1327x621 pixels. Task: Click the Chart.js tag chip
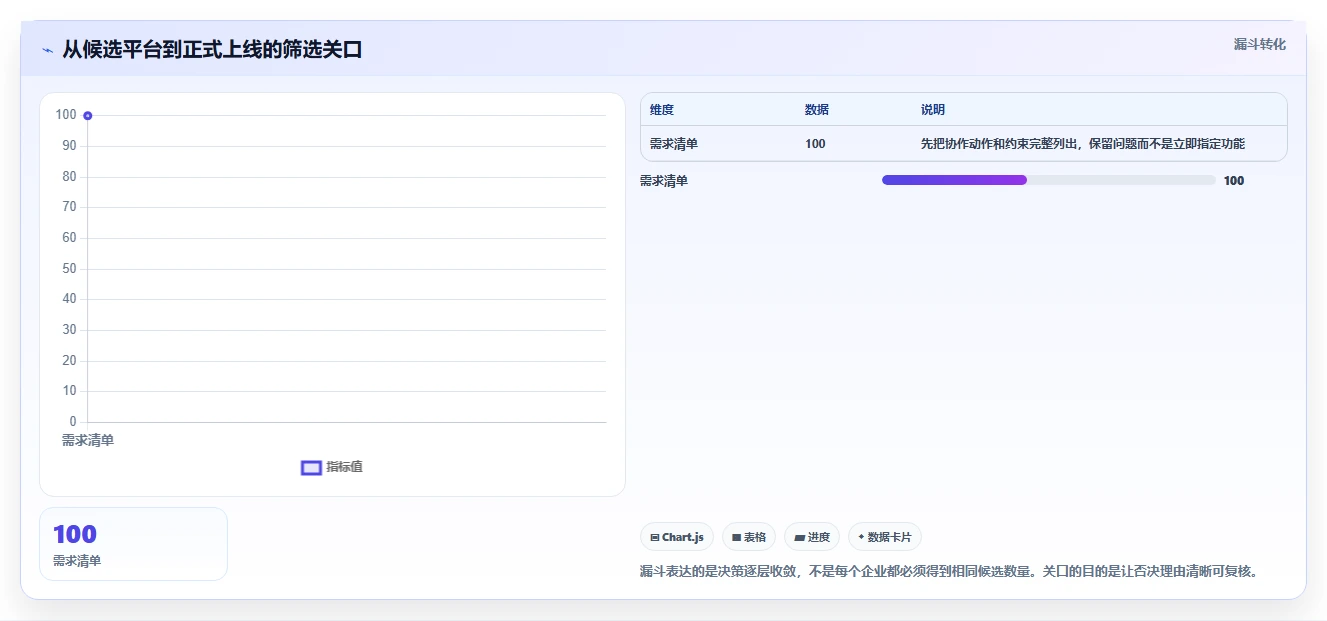tap(677, 537)
